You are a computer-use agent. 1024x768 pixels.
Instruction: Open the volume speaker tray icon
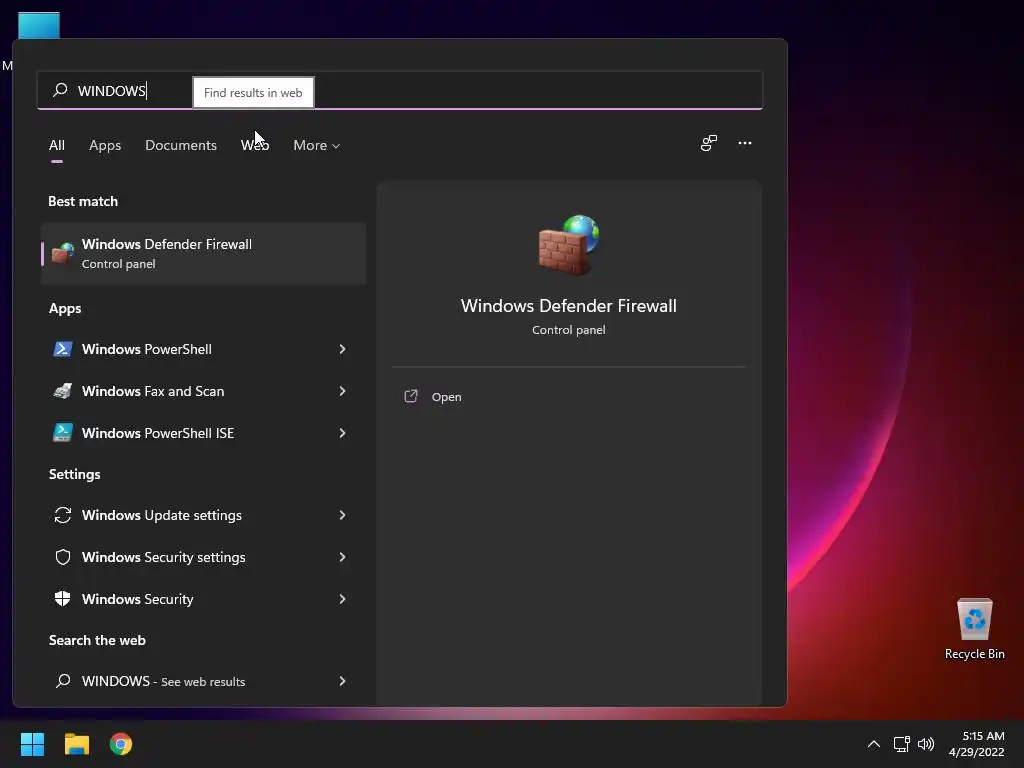(x=926, y=744)
